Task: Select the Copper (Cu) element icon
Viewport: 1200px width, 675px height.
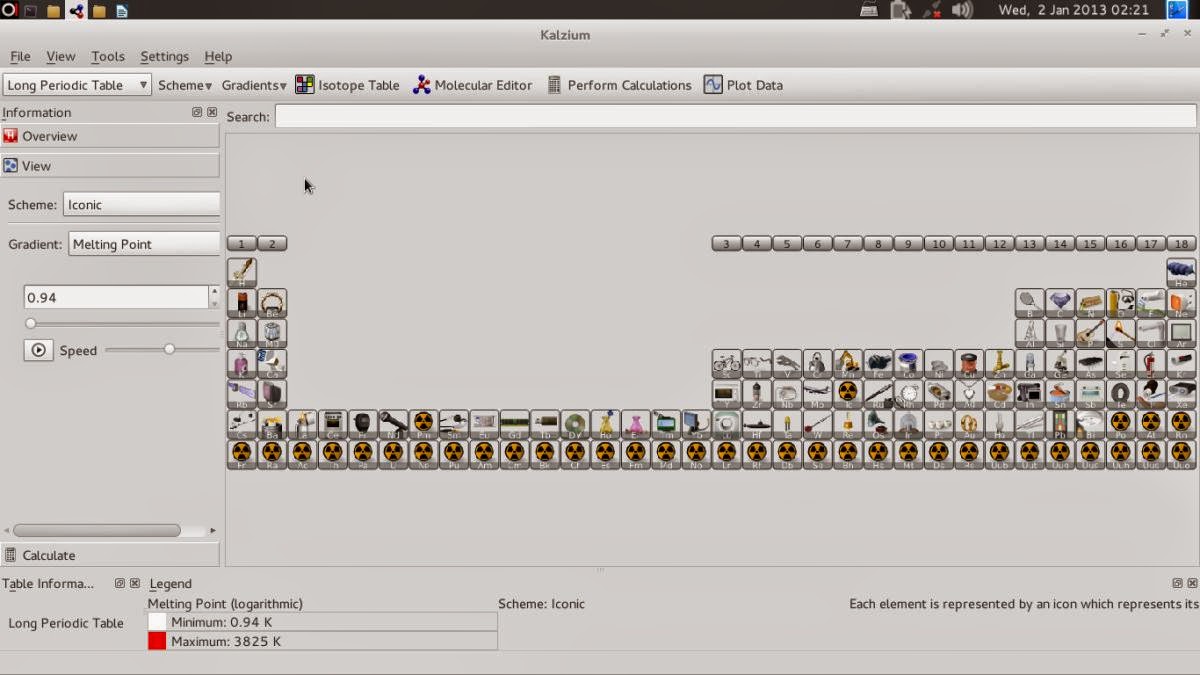Action: click(x=969, y=364)
